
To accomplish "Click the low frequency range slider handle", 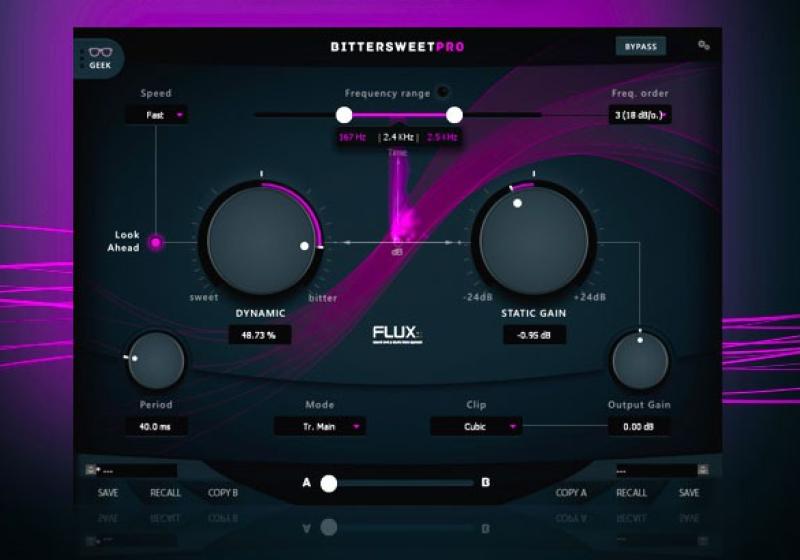I will coord(344,115).
